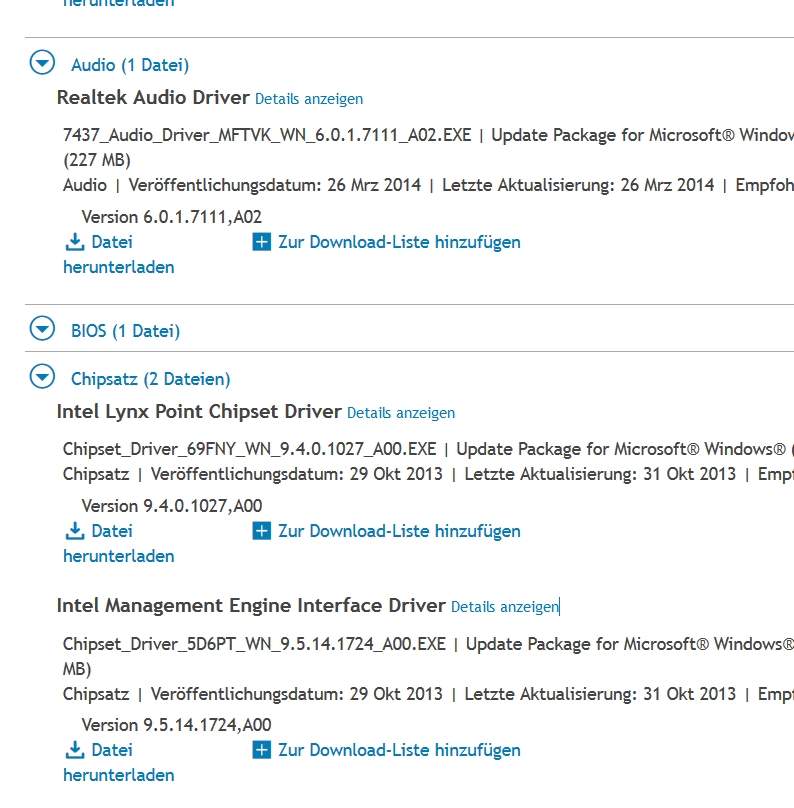The height and width of the screenshot is (808, 794).
Task: Click the Intel Lynx Point Chipset Driver title
Action: click(x=199, y=412)
